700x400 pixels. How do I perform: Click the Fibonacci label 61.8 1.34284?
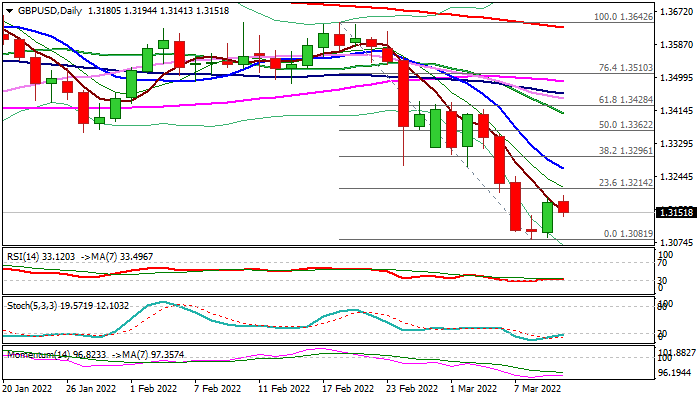click(x=625, y=100)
